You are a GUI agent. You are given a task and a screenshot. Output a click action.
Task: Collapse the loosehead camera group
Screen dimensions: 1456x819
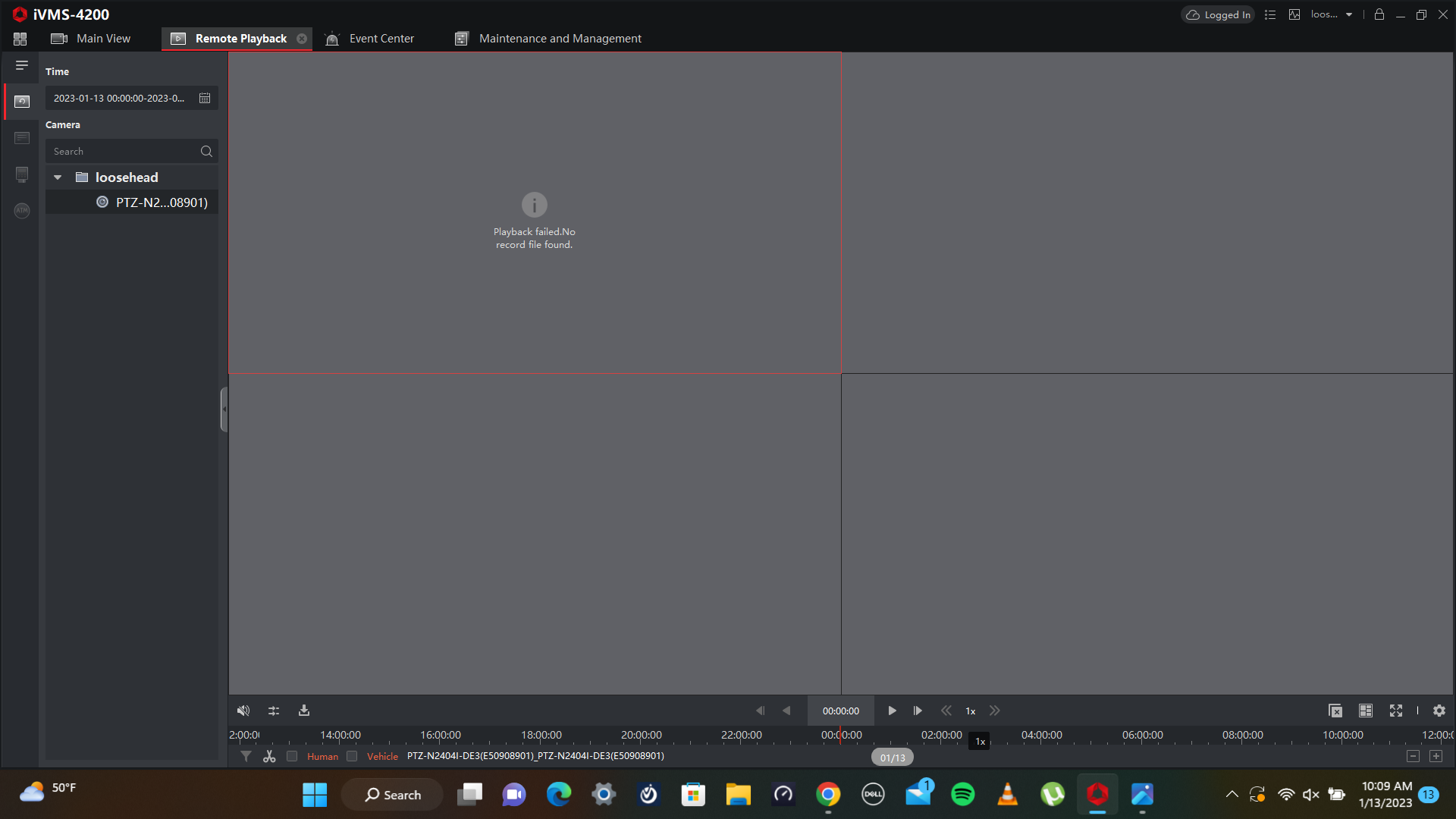click(x=58, y=177)
